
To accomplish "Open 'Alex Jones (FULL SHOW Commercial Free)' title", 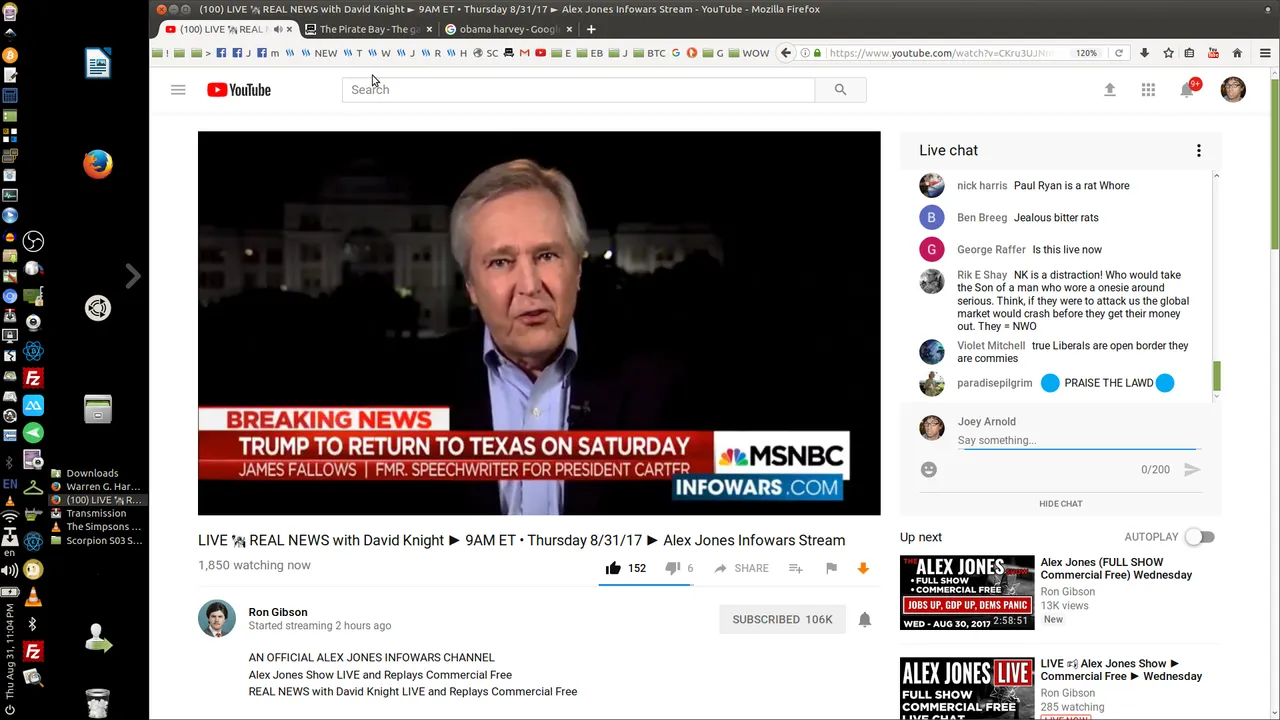I will (1116, 568).
